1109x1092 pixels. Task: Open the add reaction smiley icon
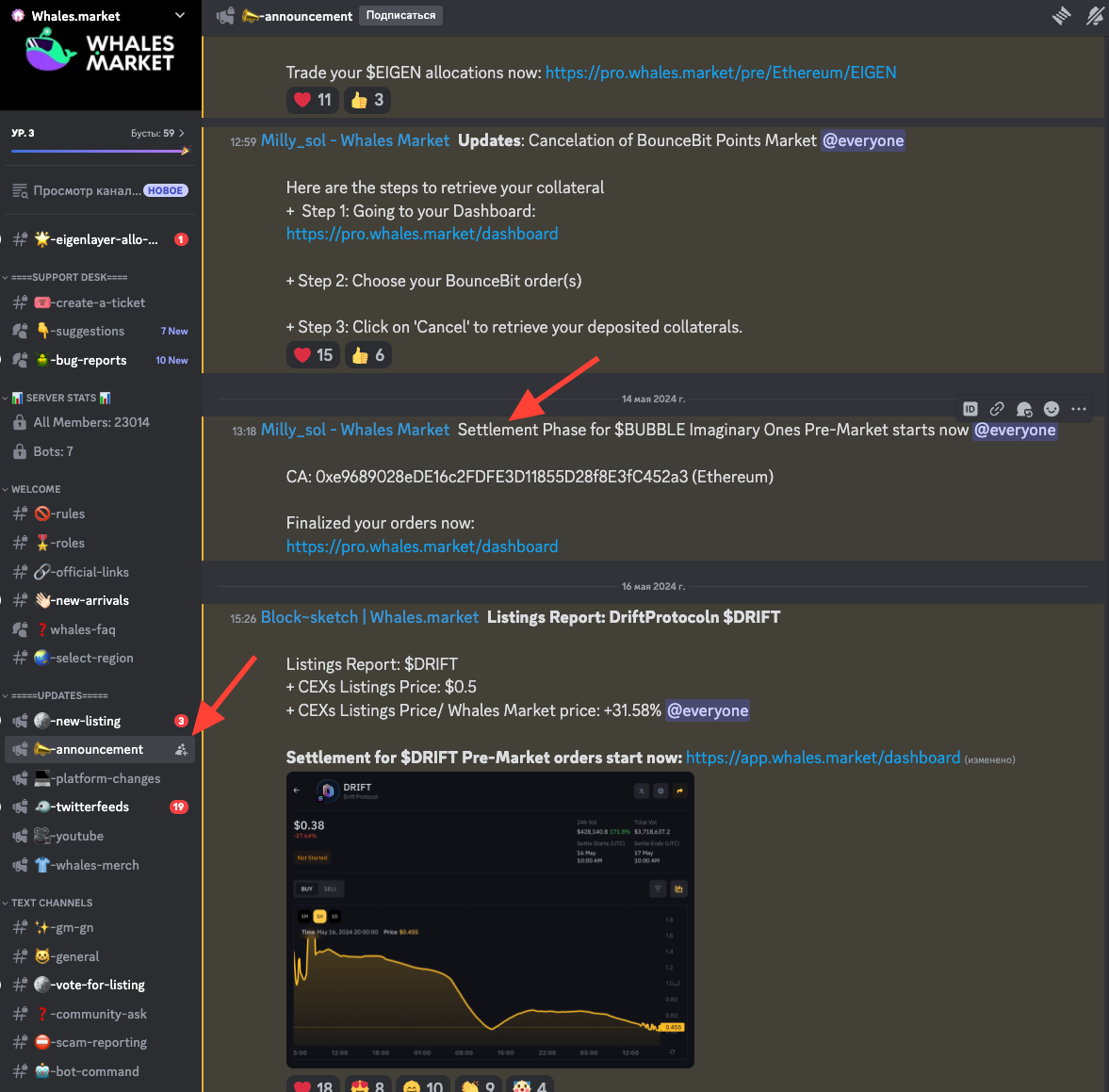point(1052,409)
